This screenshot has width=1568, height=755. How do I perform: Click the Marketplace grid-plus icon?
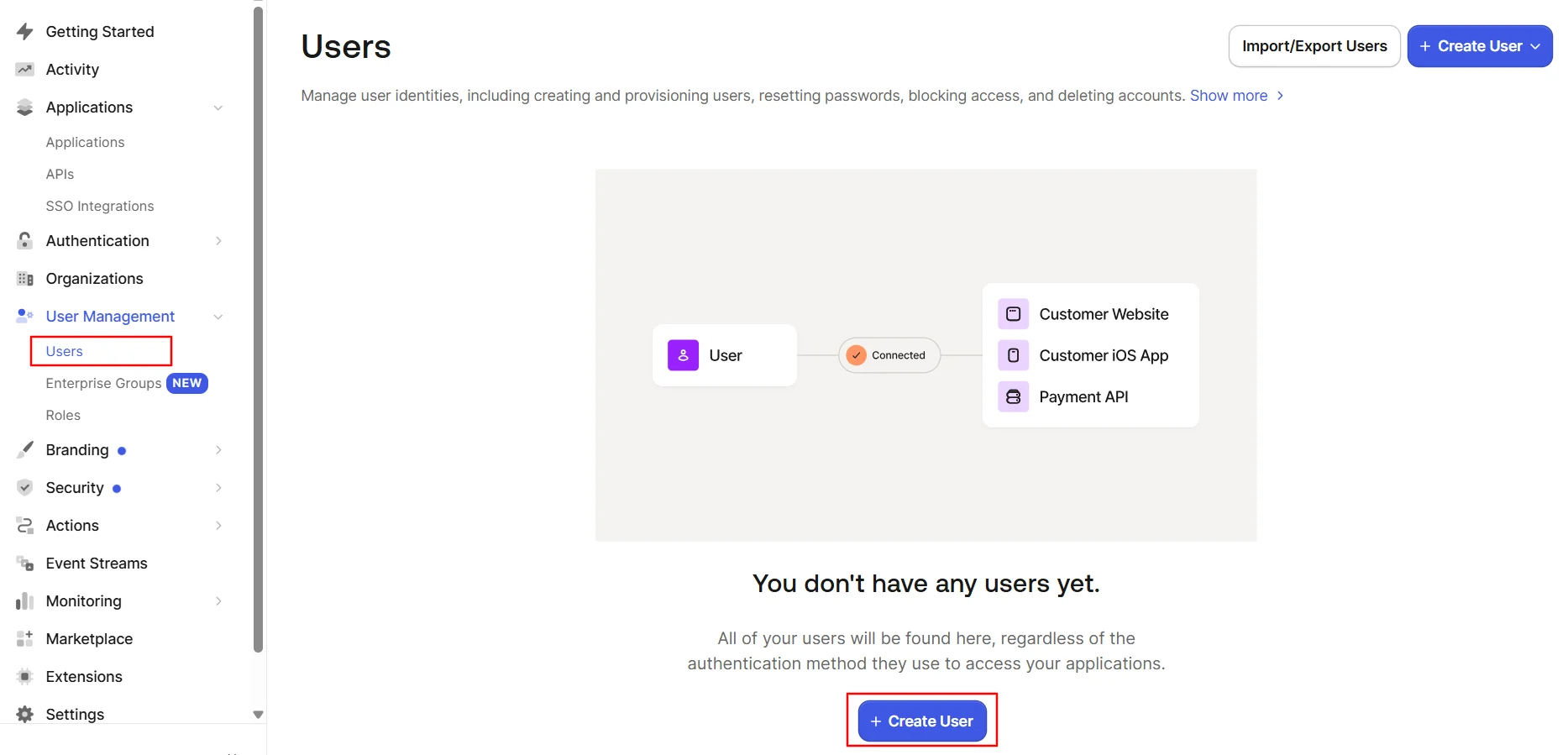click(x=25, y=639)
